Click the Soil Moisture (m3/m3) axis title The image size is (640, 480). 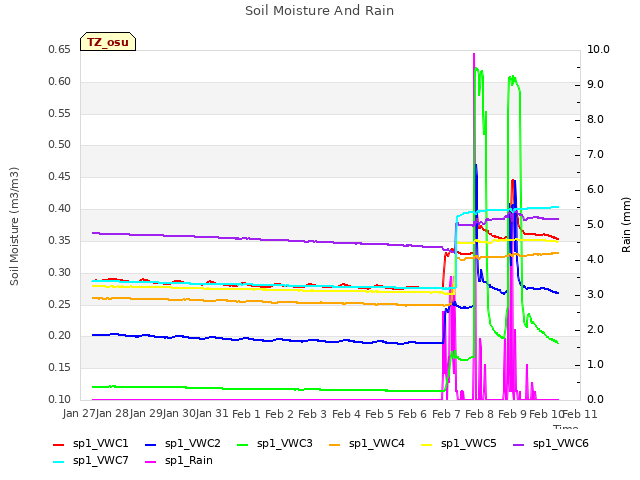coord(14,226)
